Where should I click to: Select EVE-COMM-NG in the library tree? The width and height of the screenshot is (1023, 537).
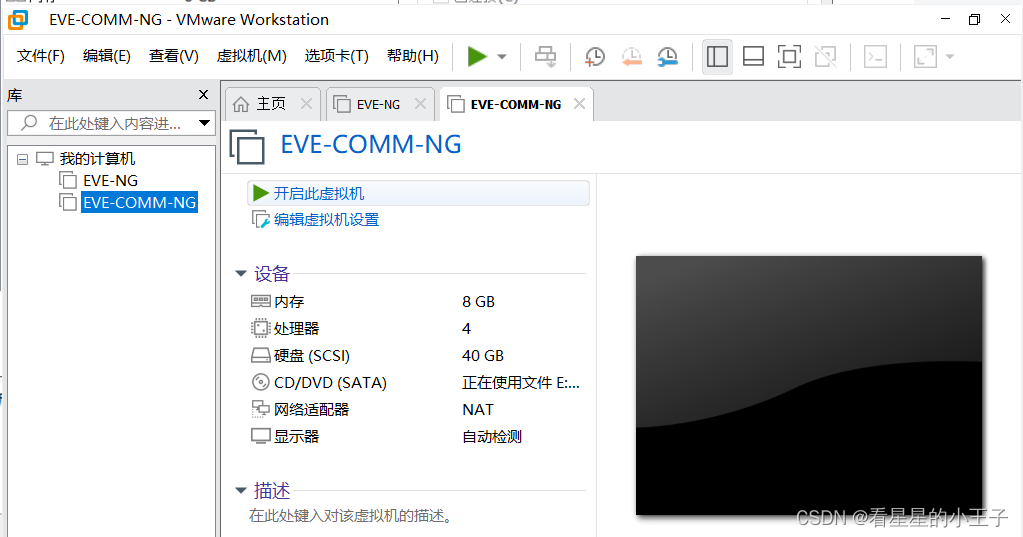[x=140, y=202]
